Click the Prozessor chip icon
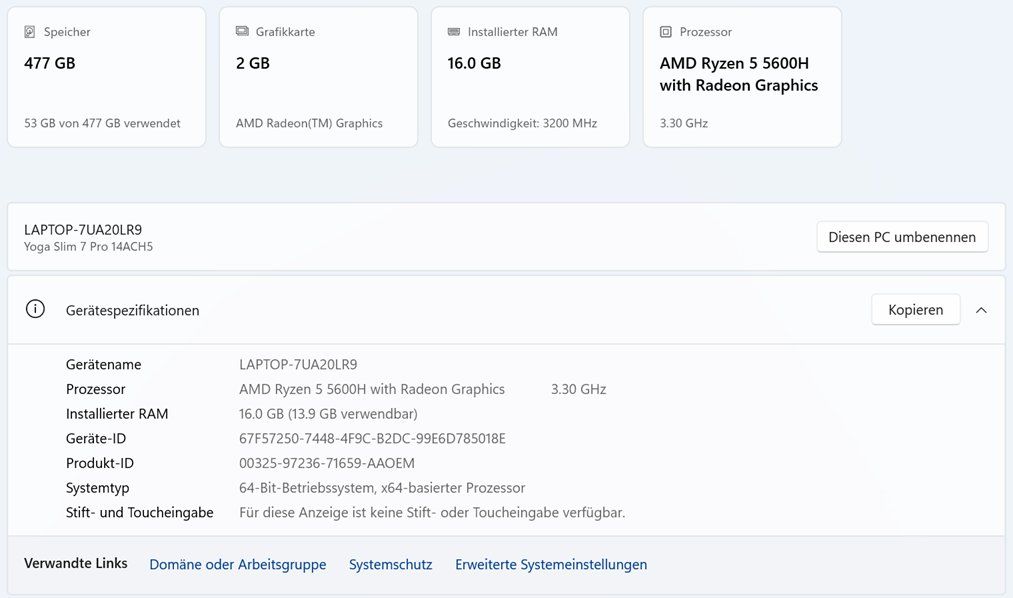 click(665, 32)
